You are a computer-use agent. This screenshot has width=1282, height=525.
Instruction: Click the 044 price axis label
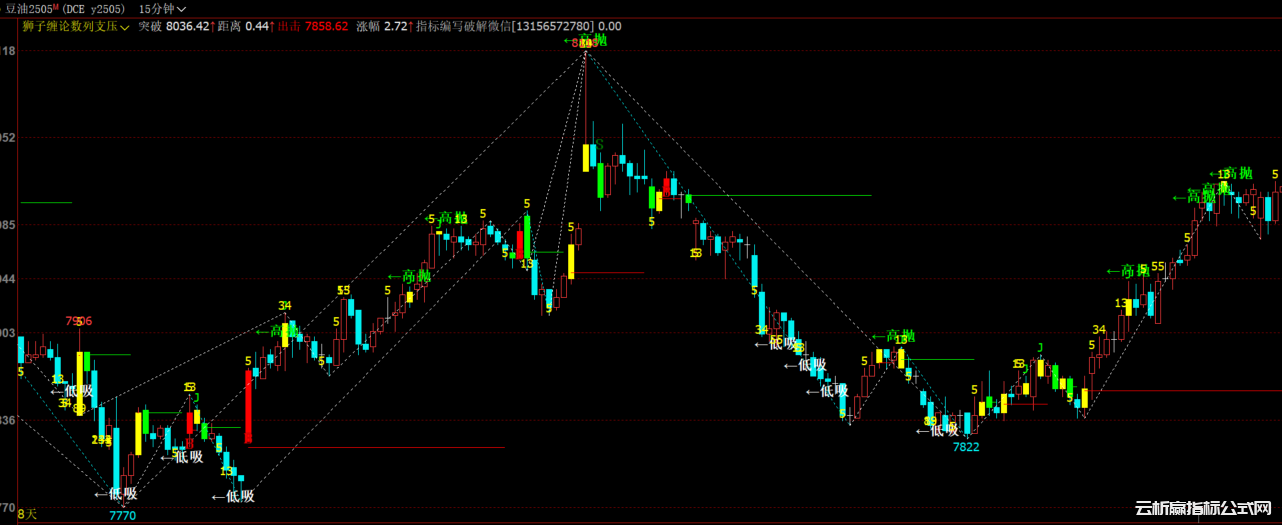[9, 279]
